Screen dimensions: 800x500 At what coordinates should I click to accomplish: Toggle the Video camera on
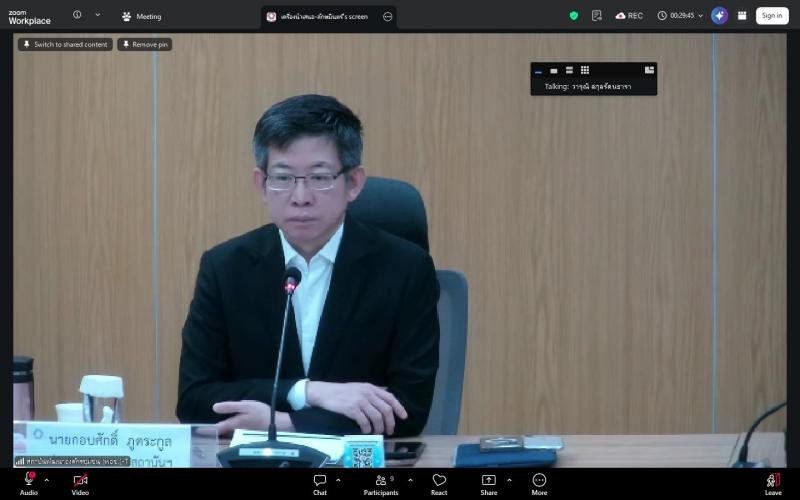point(80,484)
